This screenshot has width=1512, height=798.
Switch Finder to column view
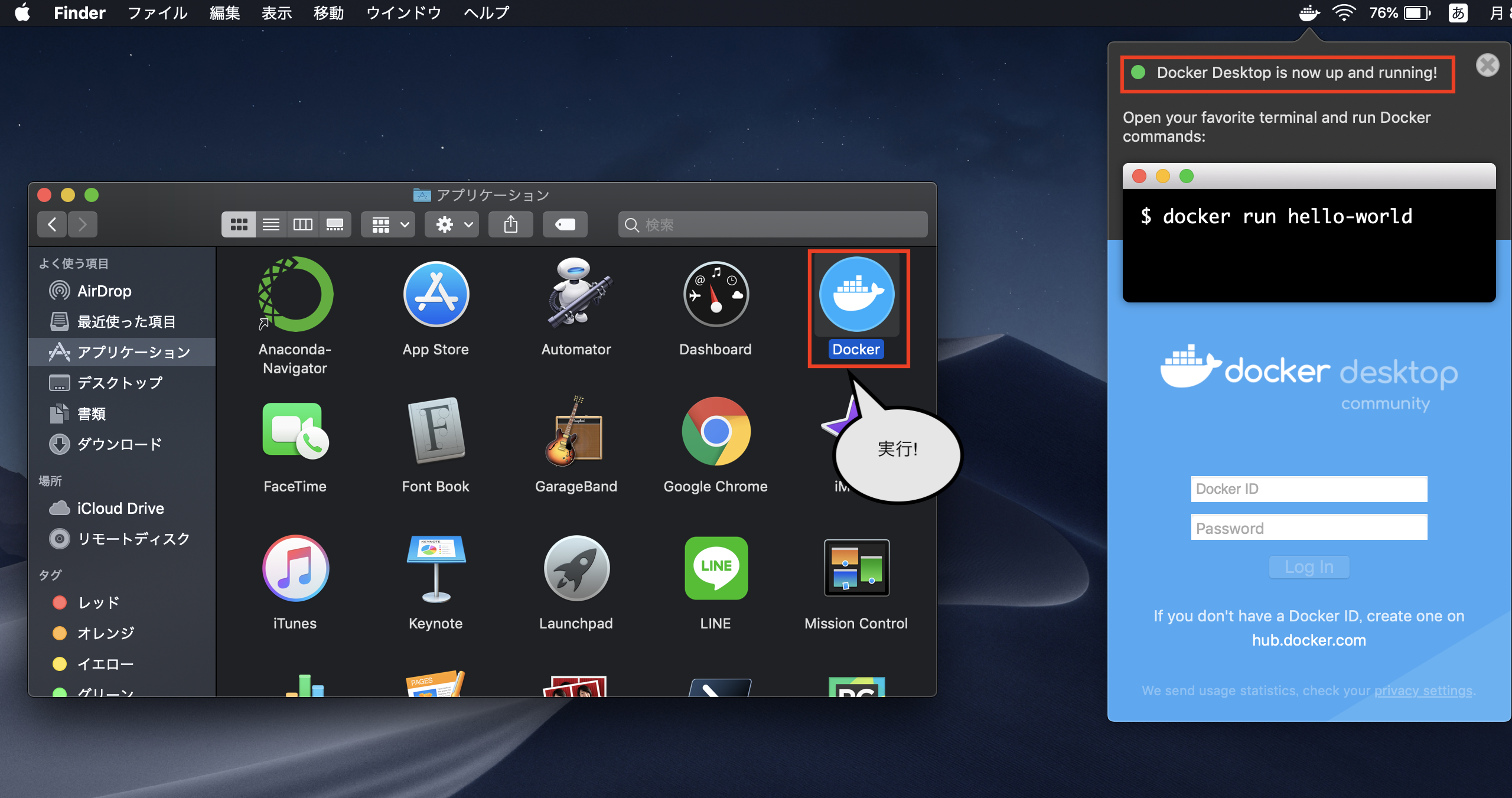click(x=303, y=224)
